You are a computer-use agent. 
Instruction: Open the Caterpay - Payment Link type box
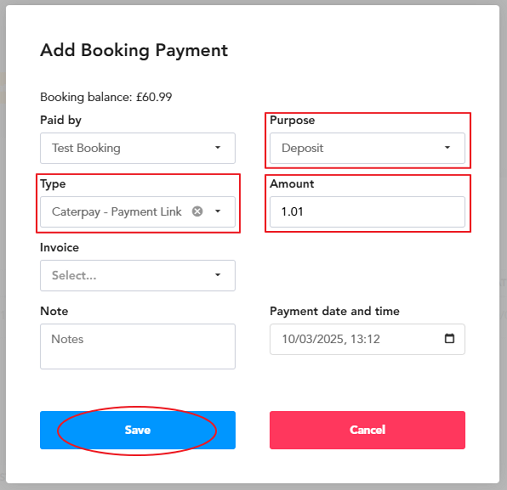[138, 212]
